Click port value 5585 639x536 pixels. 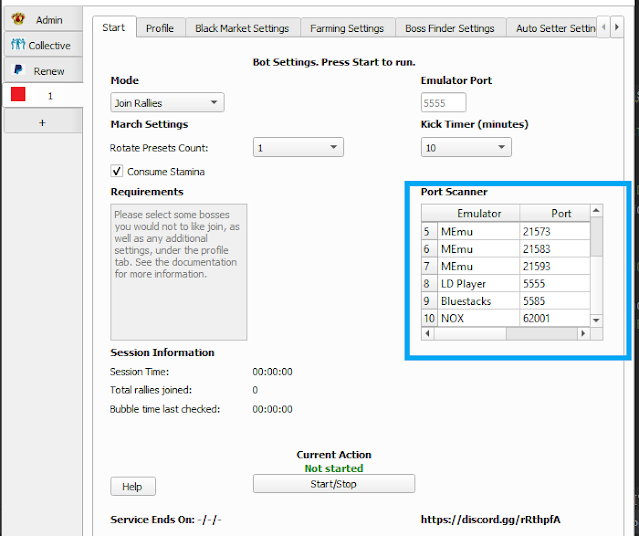coord(534,301)
